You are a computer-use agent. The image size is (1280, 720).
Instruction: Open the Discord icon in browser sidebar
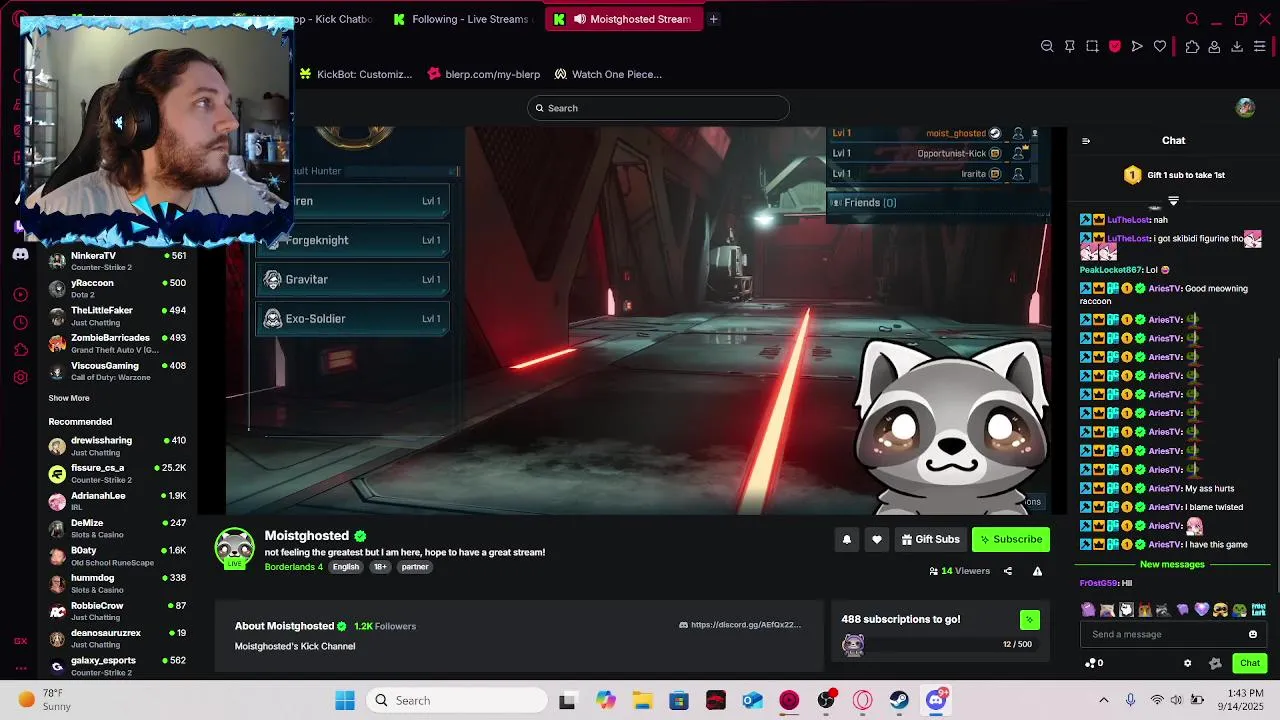click(x=20, y=254)
